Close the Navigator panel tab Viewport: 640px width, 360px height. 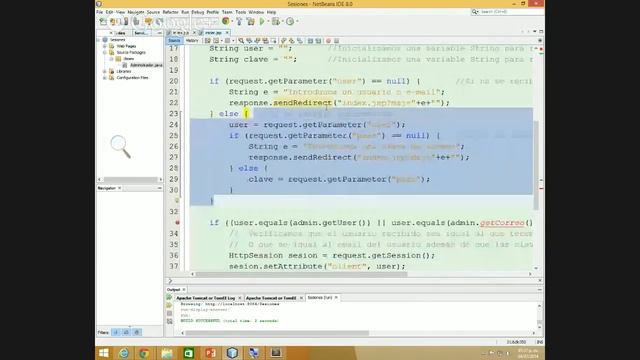pos(120,188)
